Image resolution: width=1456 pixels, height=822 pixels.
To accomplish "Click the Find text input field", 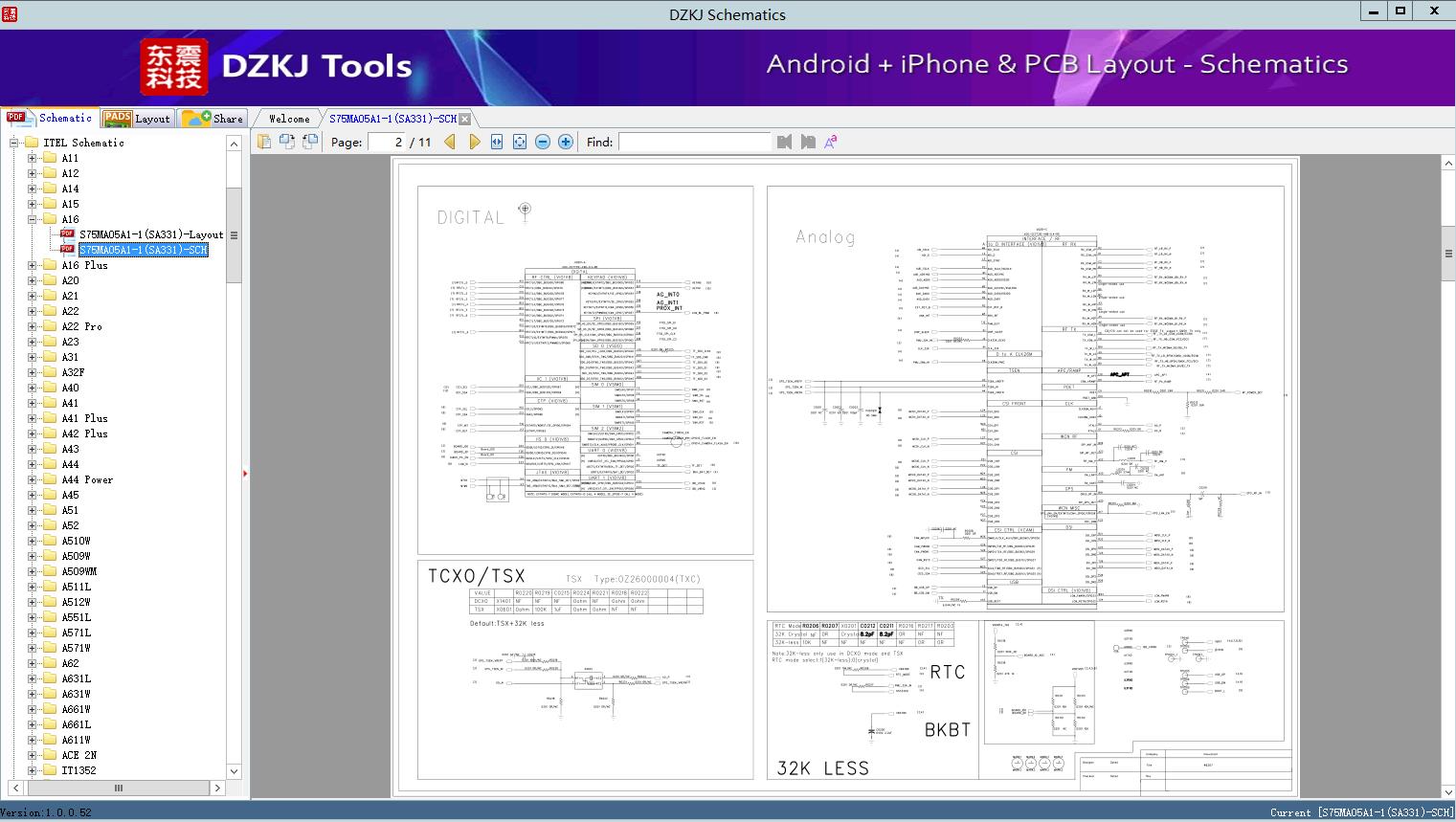I will point(694,142).
